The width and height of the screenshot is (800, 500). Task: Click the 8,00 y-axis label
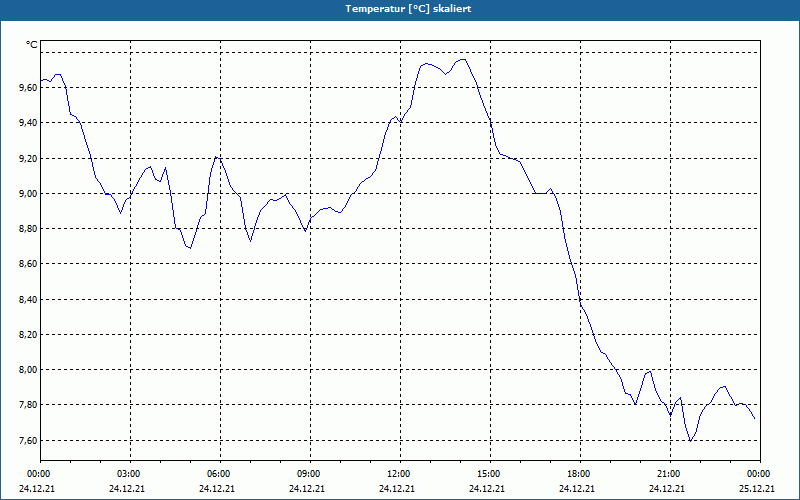coord(28,369)
